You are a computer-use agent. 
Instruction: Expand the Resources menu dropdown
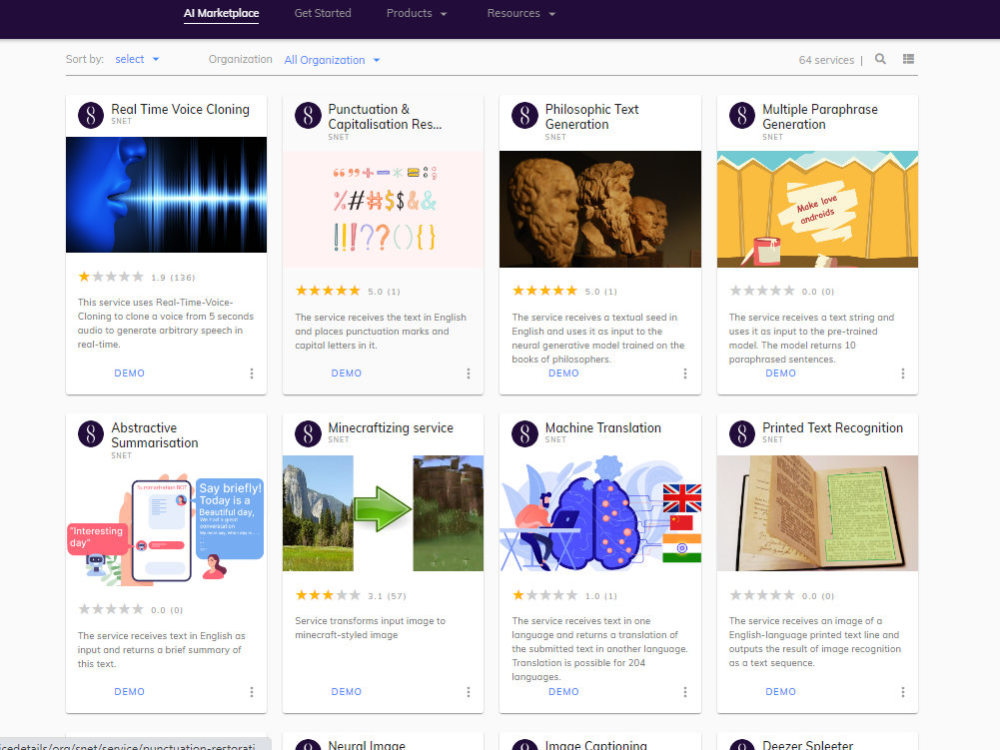coord(521,13)
